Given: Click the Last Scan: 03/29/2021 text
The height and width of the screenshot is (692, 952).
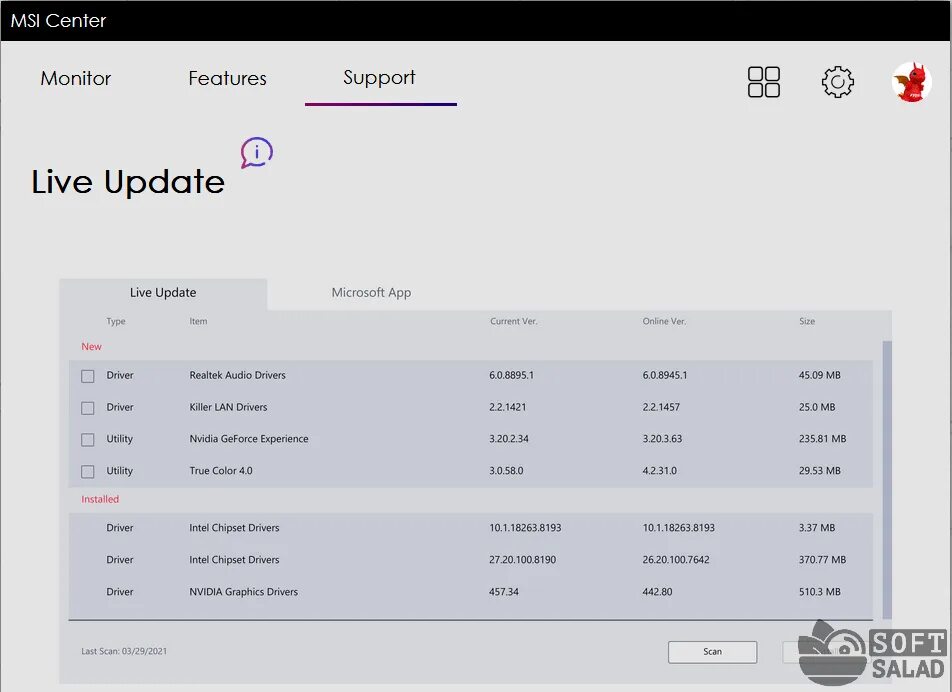Looking at the screenshot, I should pos(124,651).
